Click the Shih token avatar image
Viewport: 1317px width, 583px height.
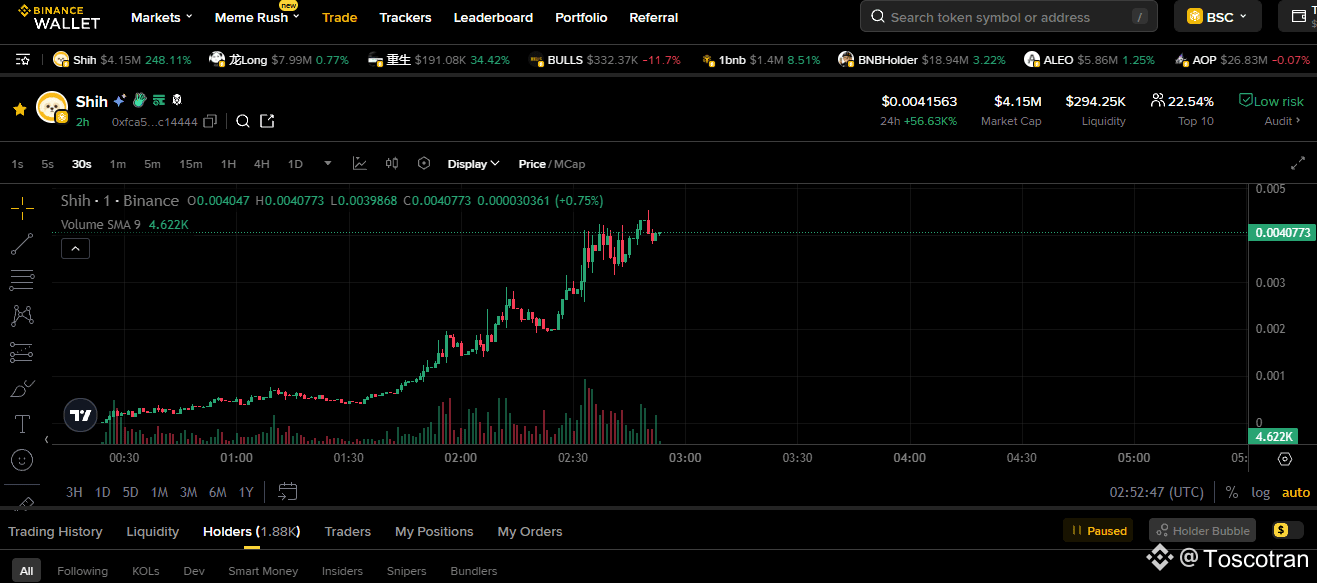pyautogui.click(x=52, y=107)
